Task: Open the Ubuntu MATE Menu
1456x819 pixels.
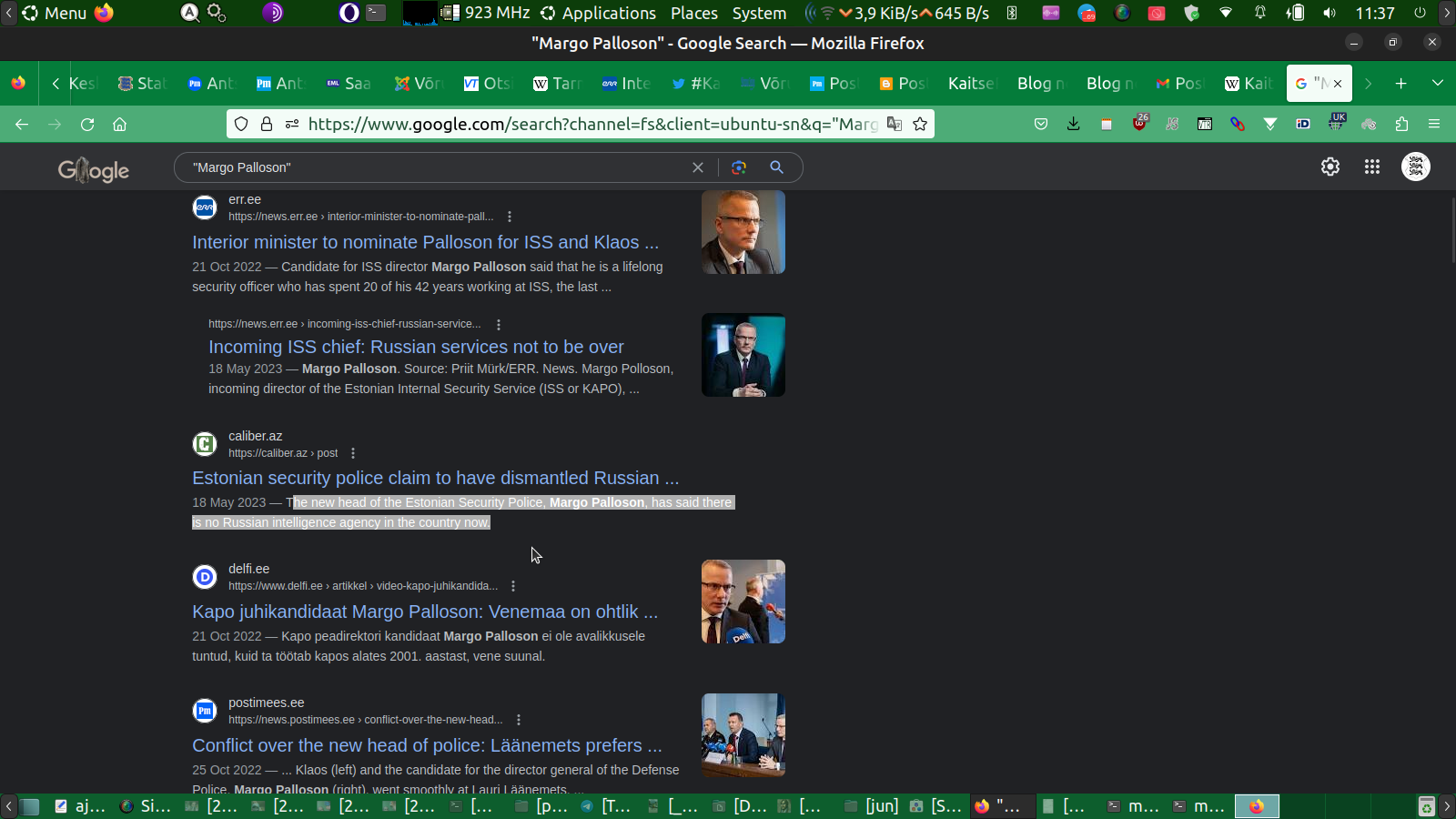Action: coord(55,13)
